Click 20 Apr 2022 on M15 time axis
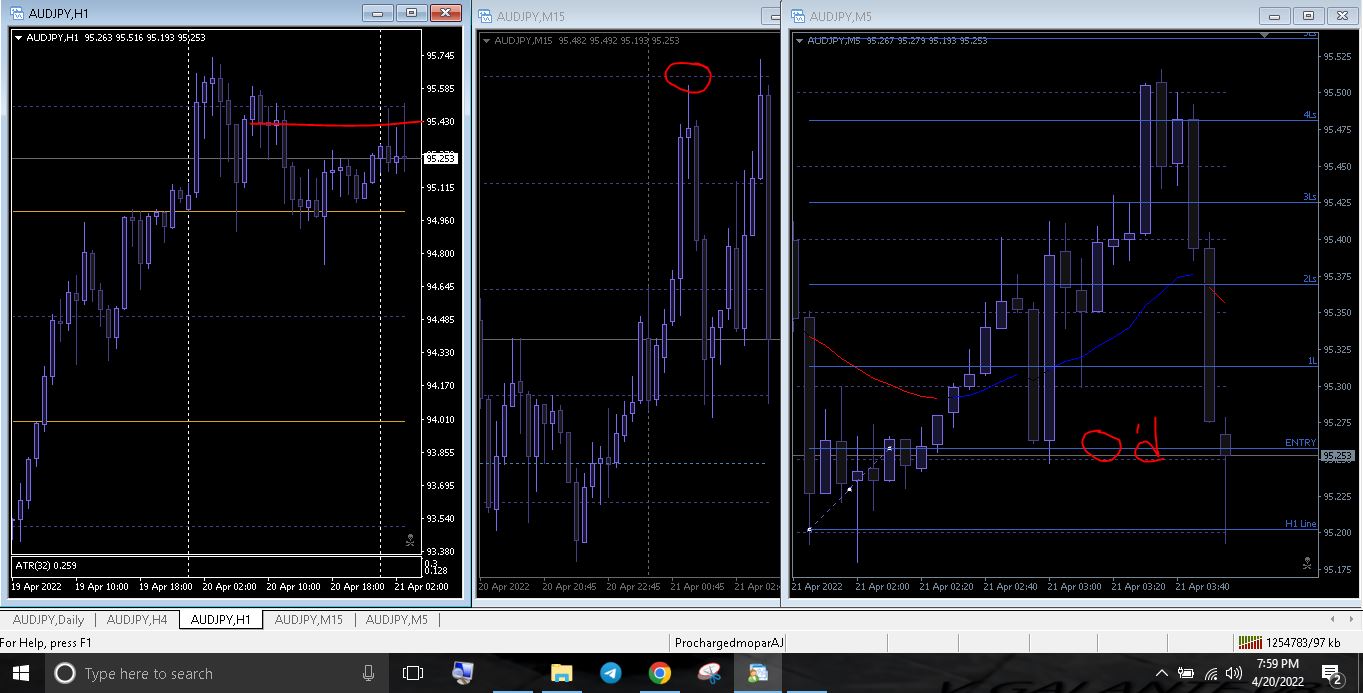 point(504,586)
